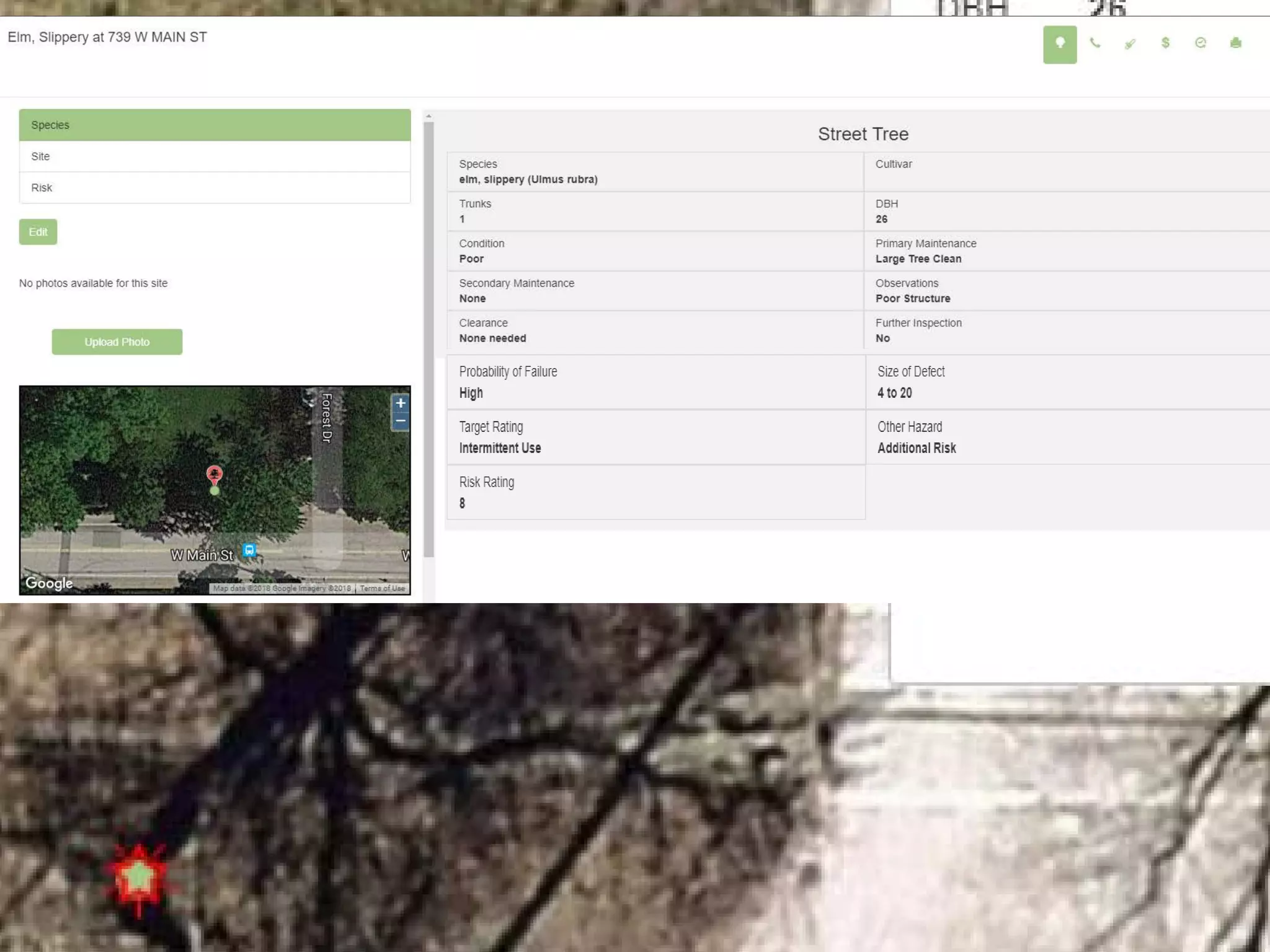1270x952 pixels.
Task: Click the phone call icon
Action: [x=1095, y=43]
